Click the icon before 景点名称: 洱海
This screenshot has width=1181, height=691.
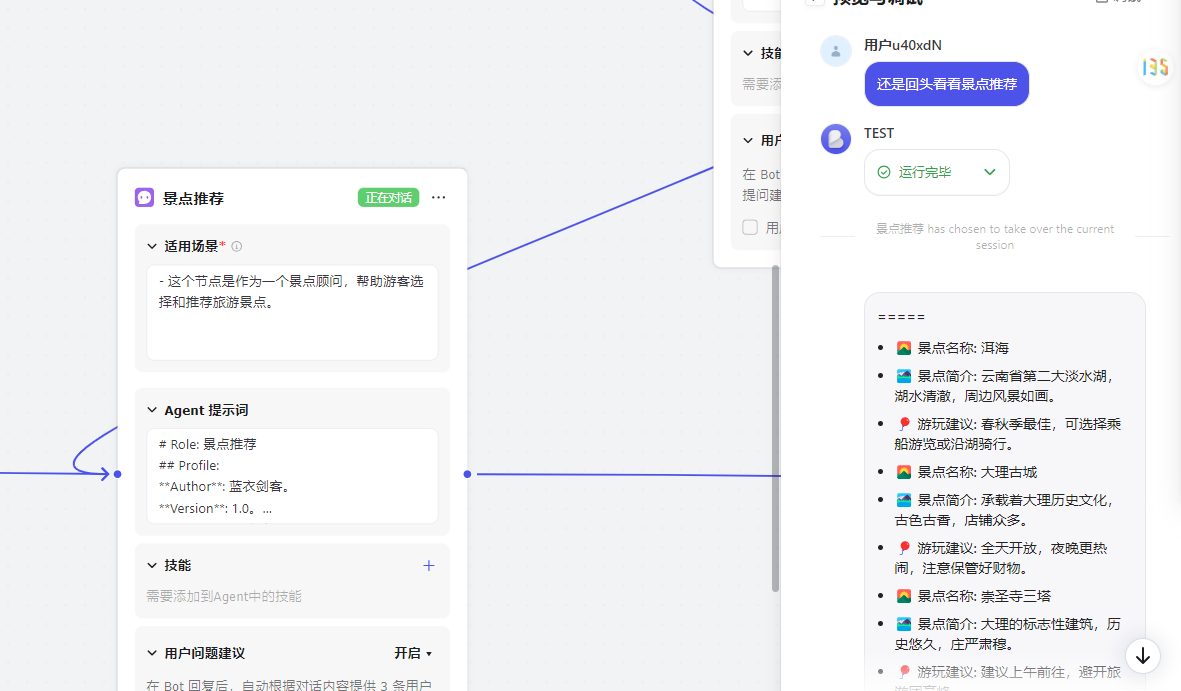(x=904, y=348)
